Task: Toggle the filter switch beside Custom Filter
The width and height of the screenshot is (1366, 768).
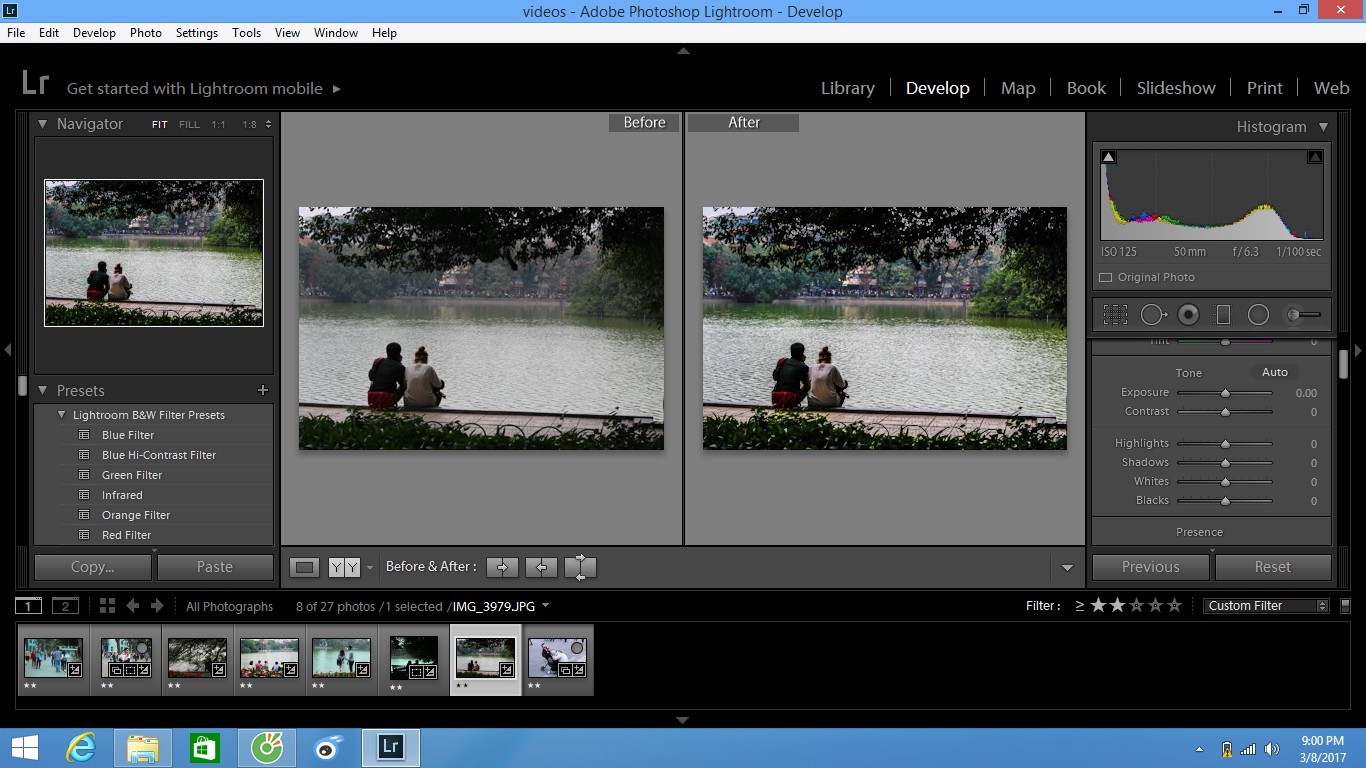Action: pos(1345,605)
